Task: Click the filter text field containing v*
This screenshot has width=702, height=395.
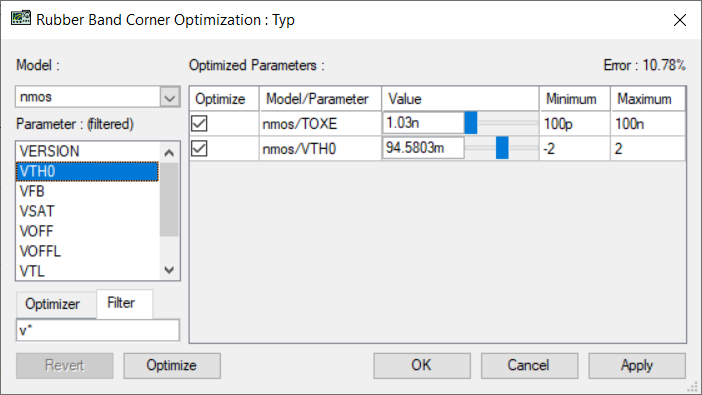Action: click(98, 331)
